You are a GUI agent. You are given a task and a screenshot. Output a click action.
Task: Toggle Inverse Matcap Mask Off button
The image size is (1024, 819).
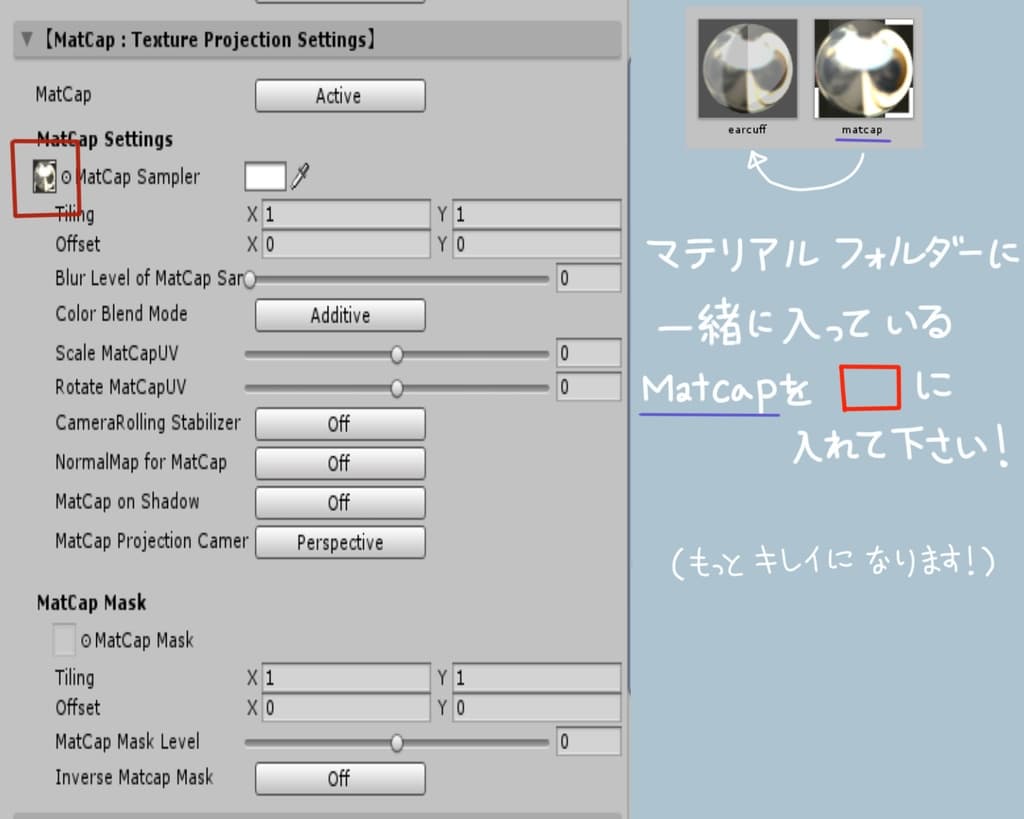(340, 779)
